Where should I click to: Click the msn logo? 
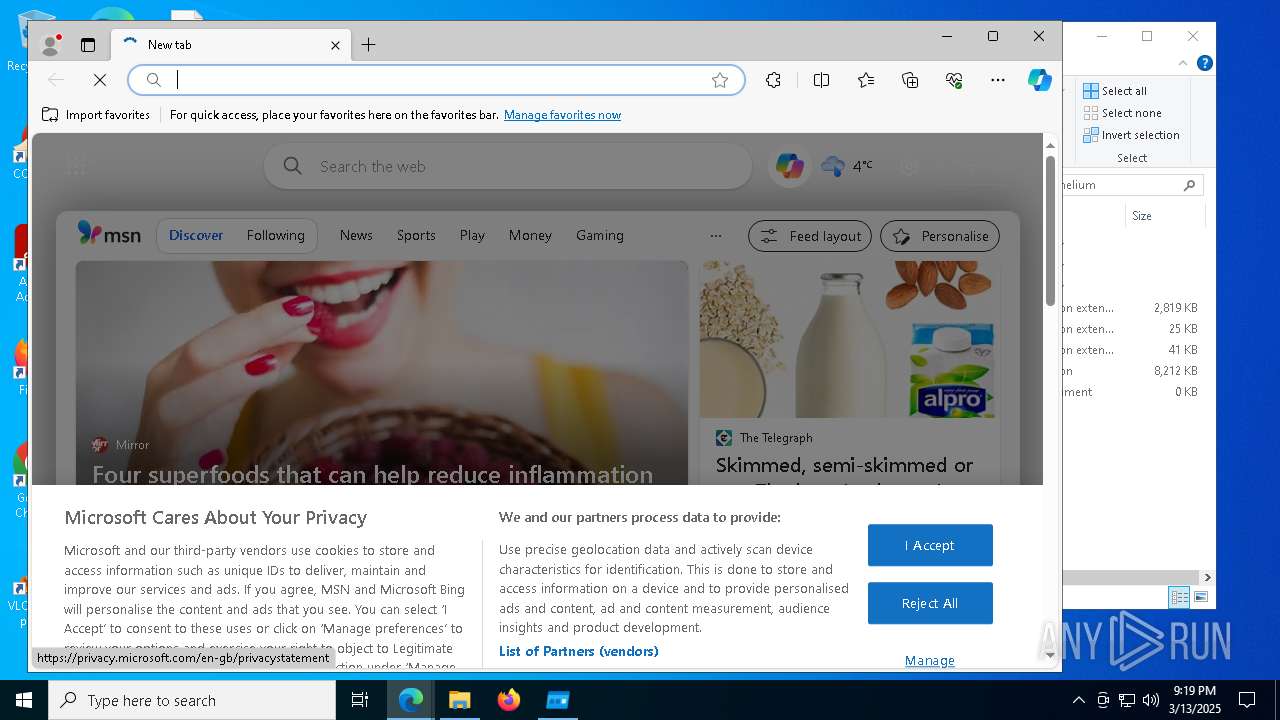pos(109,235)
